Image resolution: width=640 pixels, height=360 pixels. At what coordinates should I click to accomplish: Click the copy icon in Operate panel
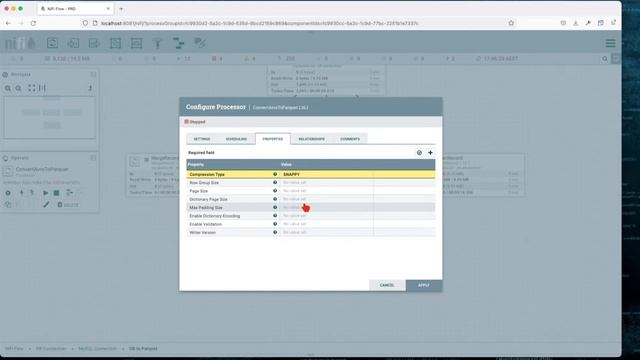[8, 204]
